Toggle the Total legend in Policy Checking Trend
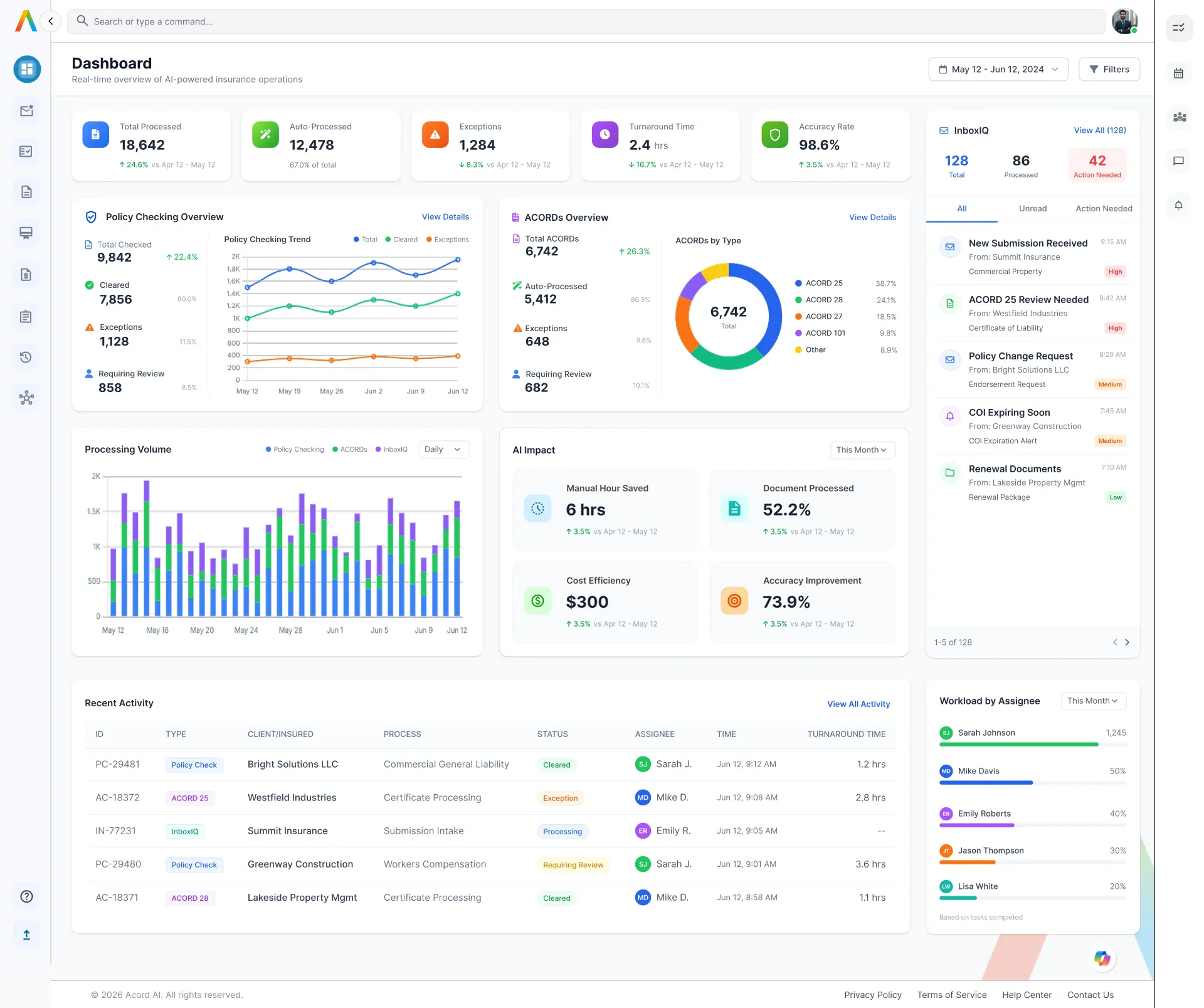This screenshot has width=1204, height=1008. click(366, 240)
